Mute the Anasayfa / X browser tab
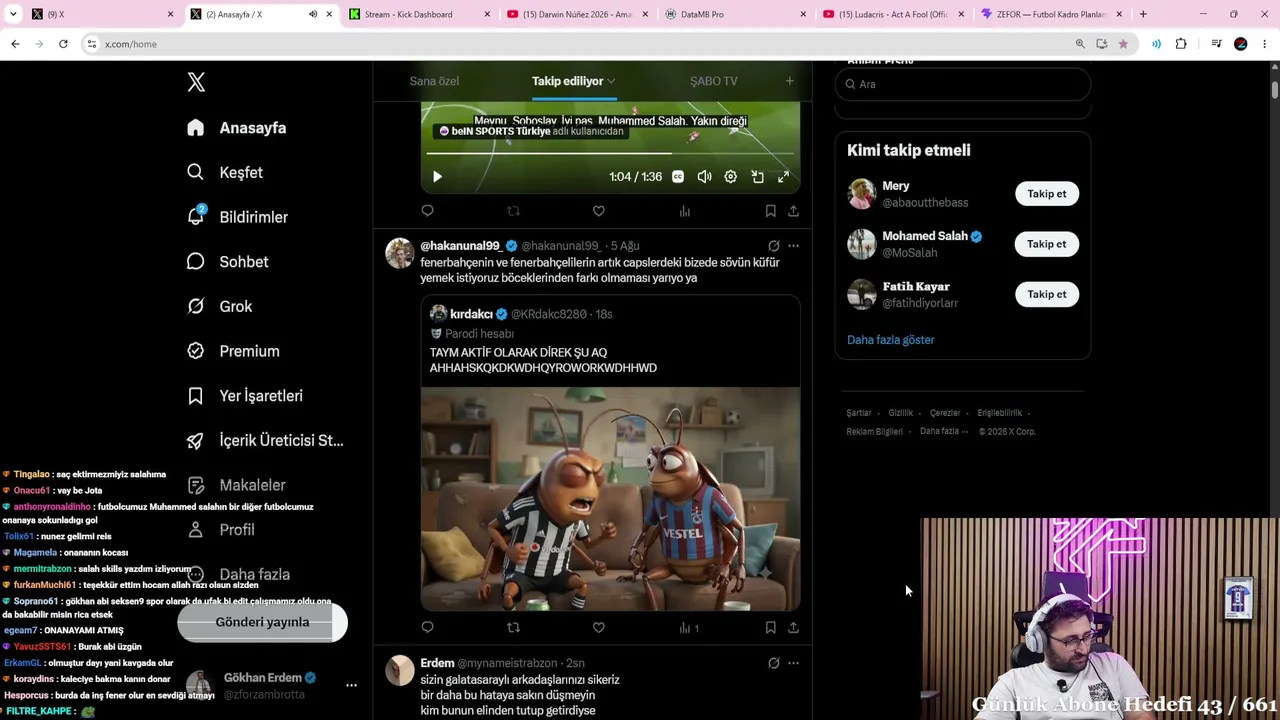 tap(312, 15)
